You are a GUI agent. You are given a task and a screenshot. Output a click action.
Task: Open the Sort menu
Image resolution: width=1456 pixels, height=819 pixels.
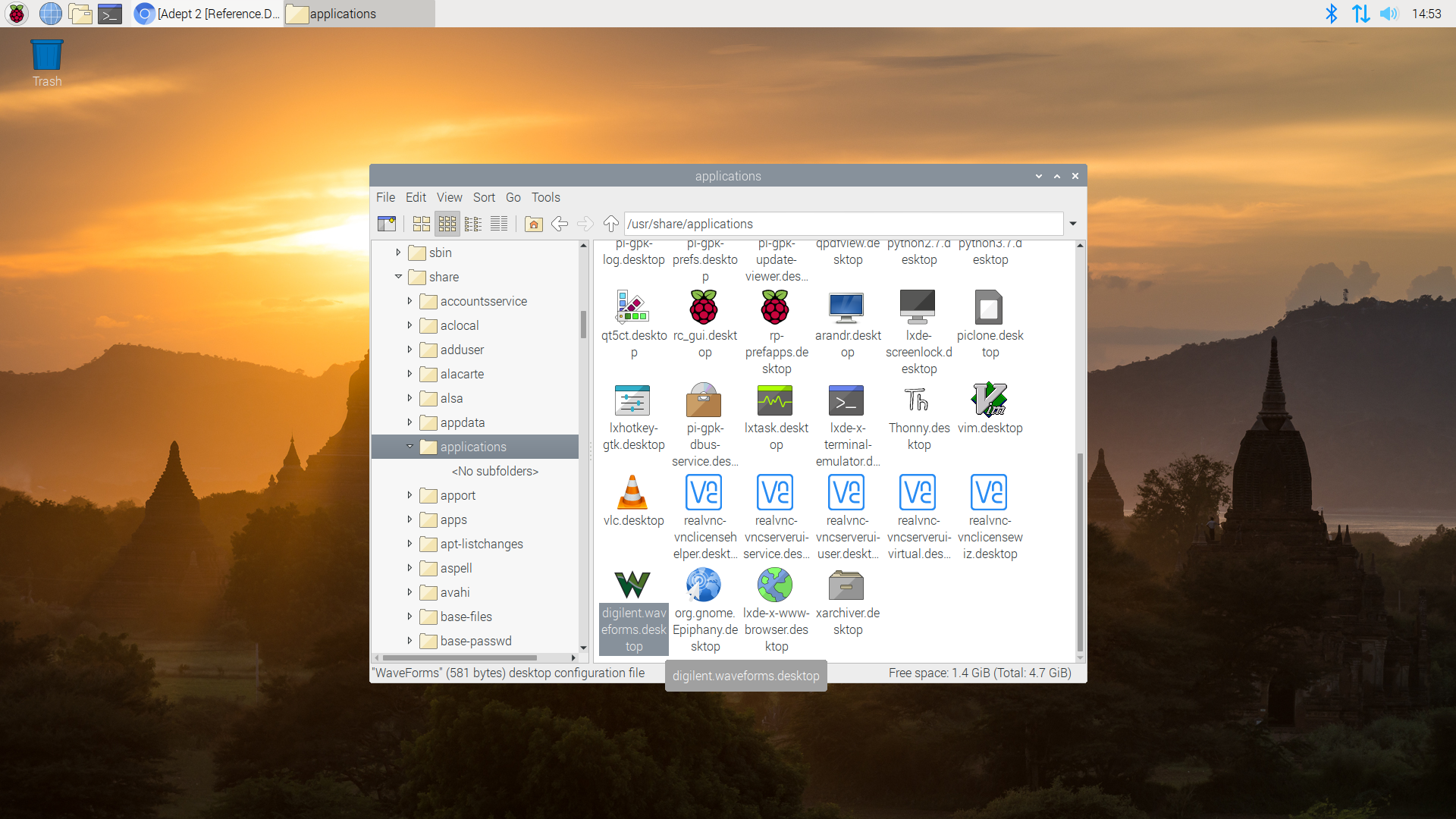pyautogui.click(x=484, y=197)
